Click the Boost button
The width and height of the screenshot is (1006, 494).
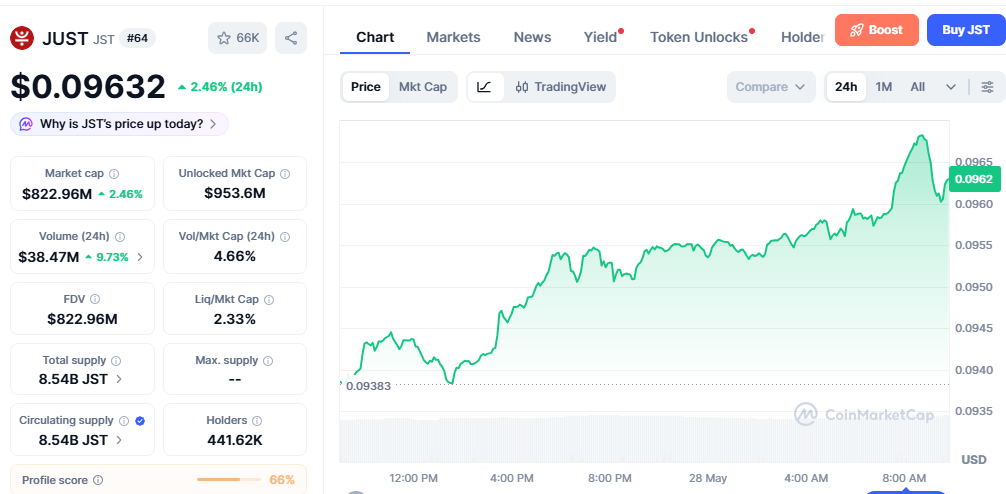[x=876, y=30]
